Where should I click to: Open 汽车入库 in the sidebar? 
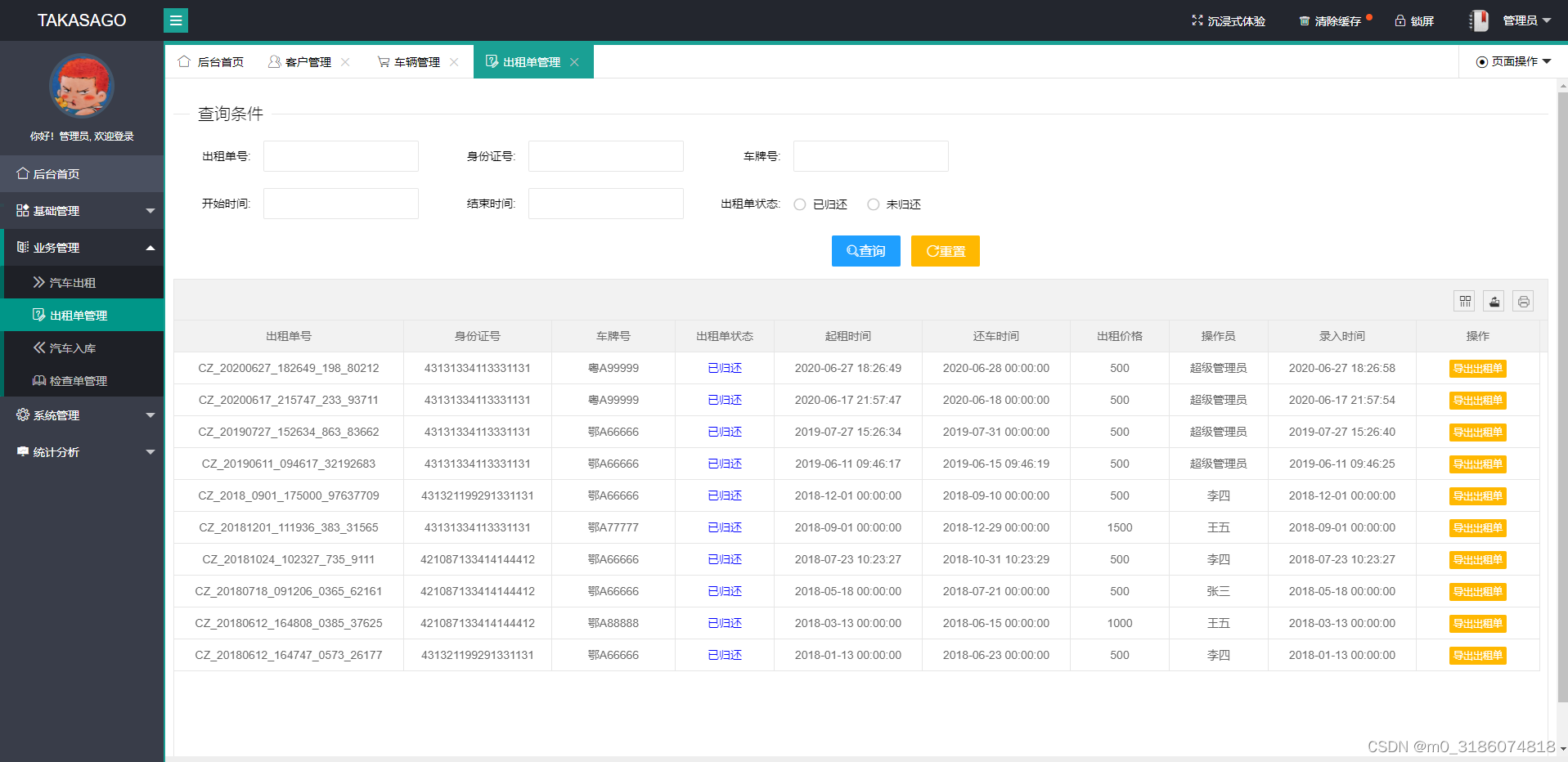point(83,347)
